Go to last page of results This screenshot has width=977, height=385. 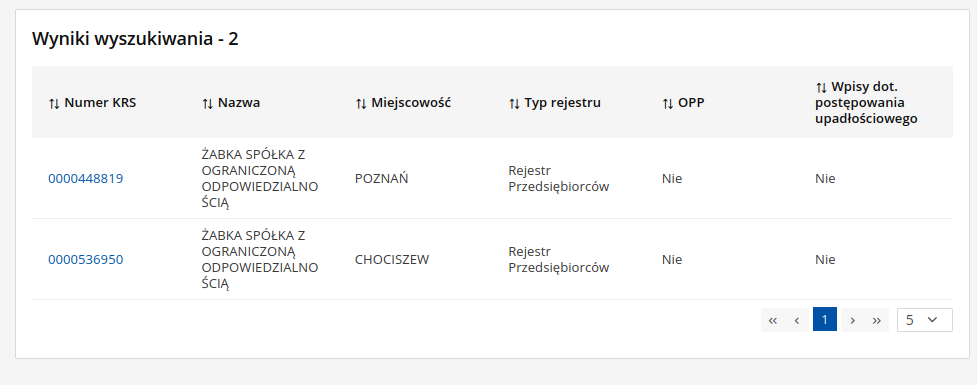[x=877, y=320]
